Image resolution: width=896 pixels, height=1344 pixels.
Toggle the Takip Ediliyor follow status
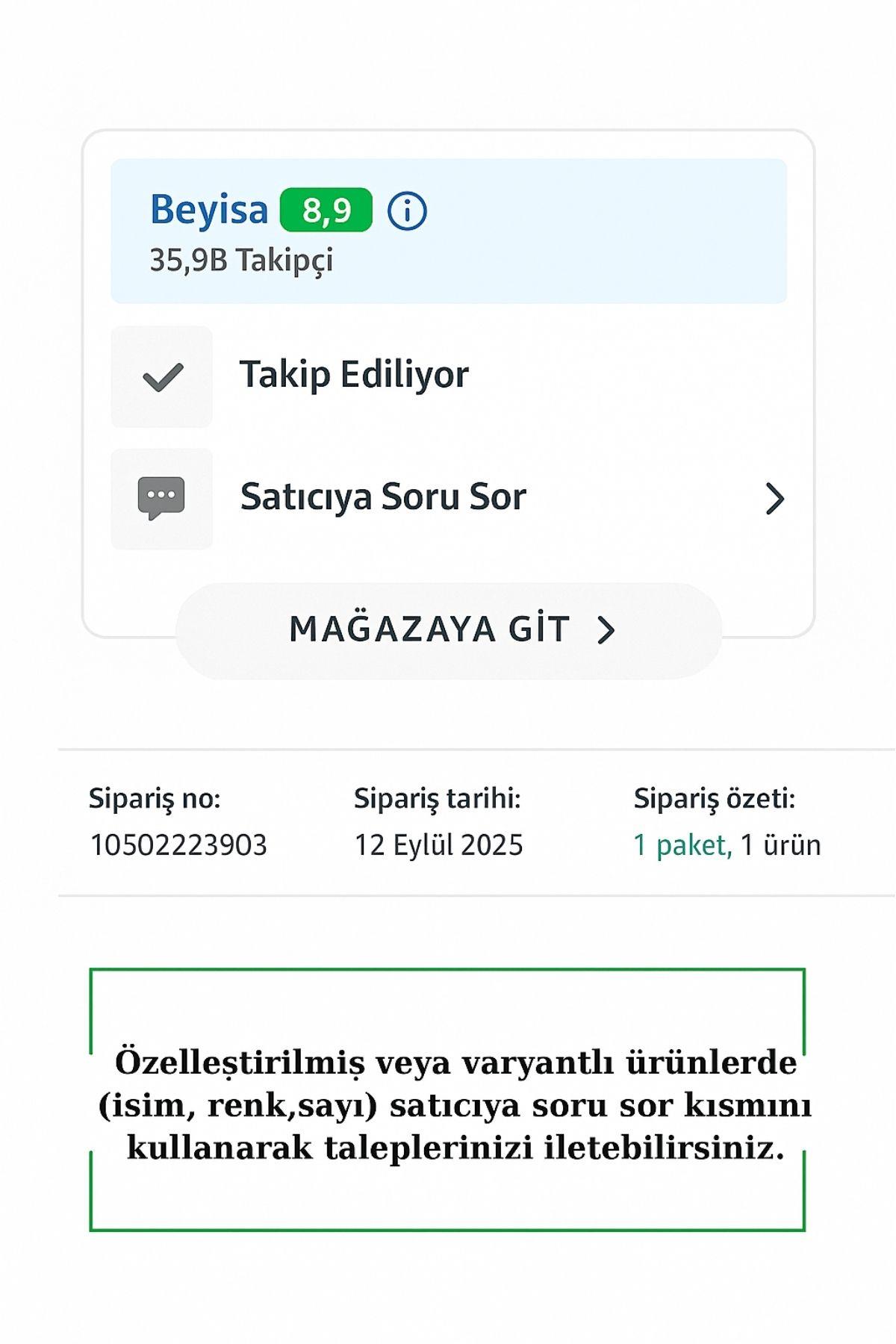[354, 375]
